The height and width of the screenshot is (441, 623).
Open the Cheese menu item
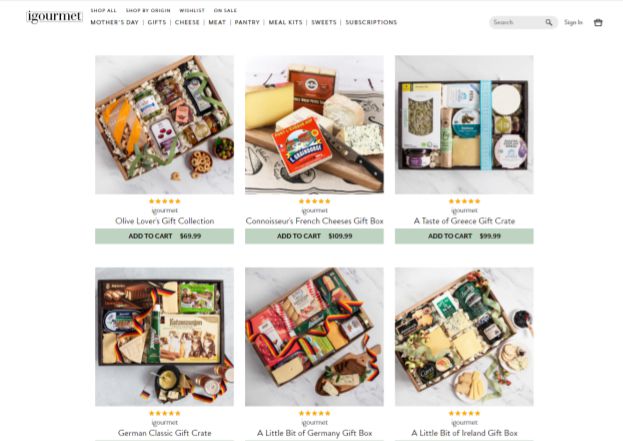point(187,23)
